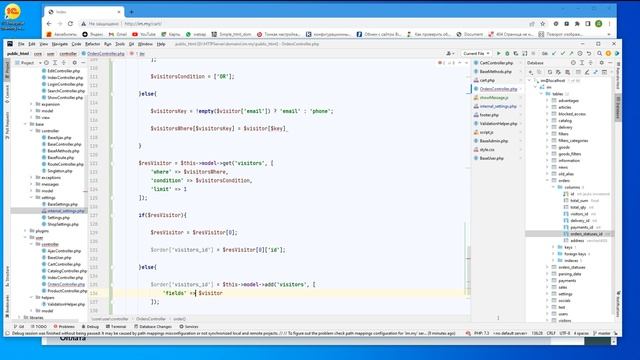The height and width of the screenshot is (360, 640).
Task: Open the Debug tool window
Action: (x=90, y=327)
